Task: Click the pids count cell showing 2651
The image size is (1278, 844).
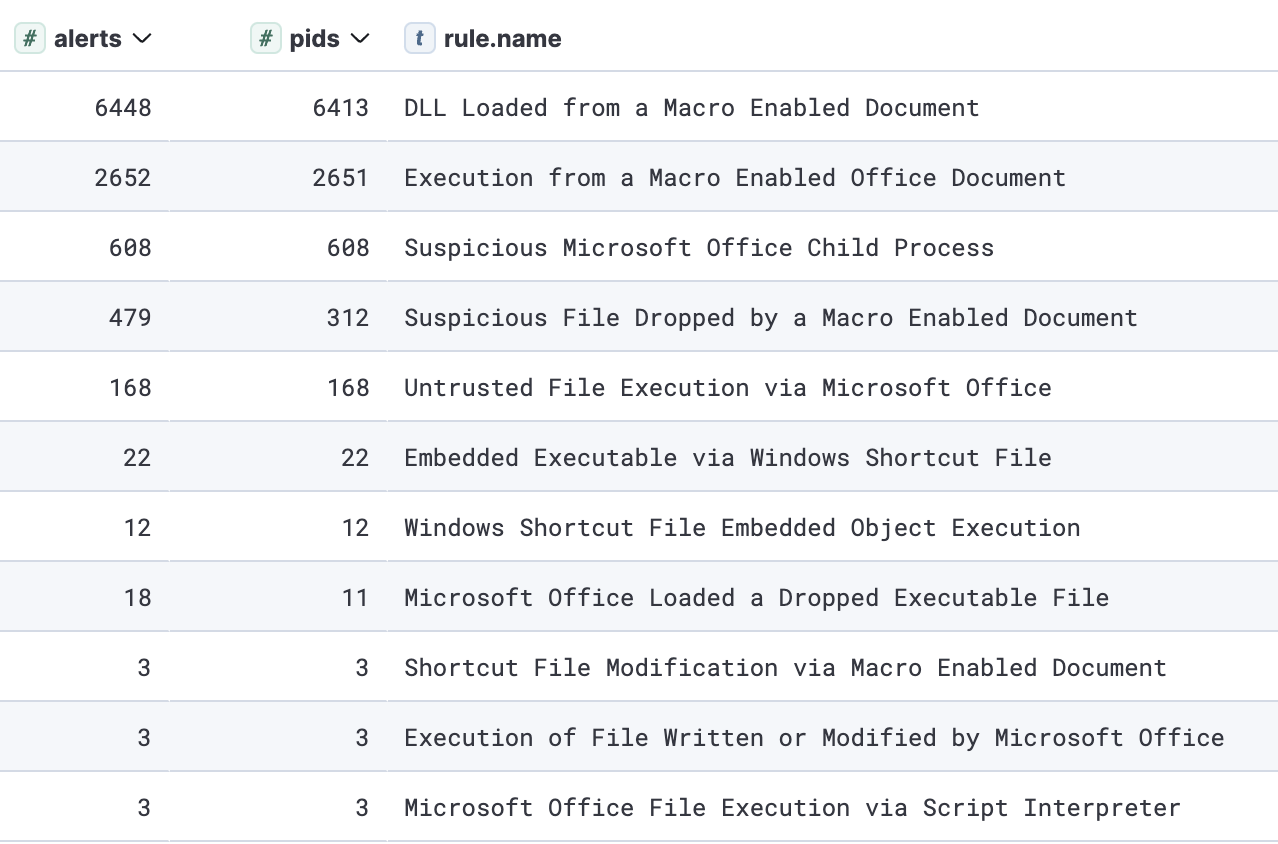Action: coord(340,178)
